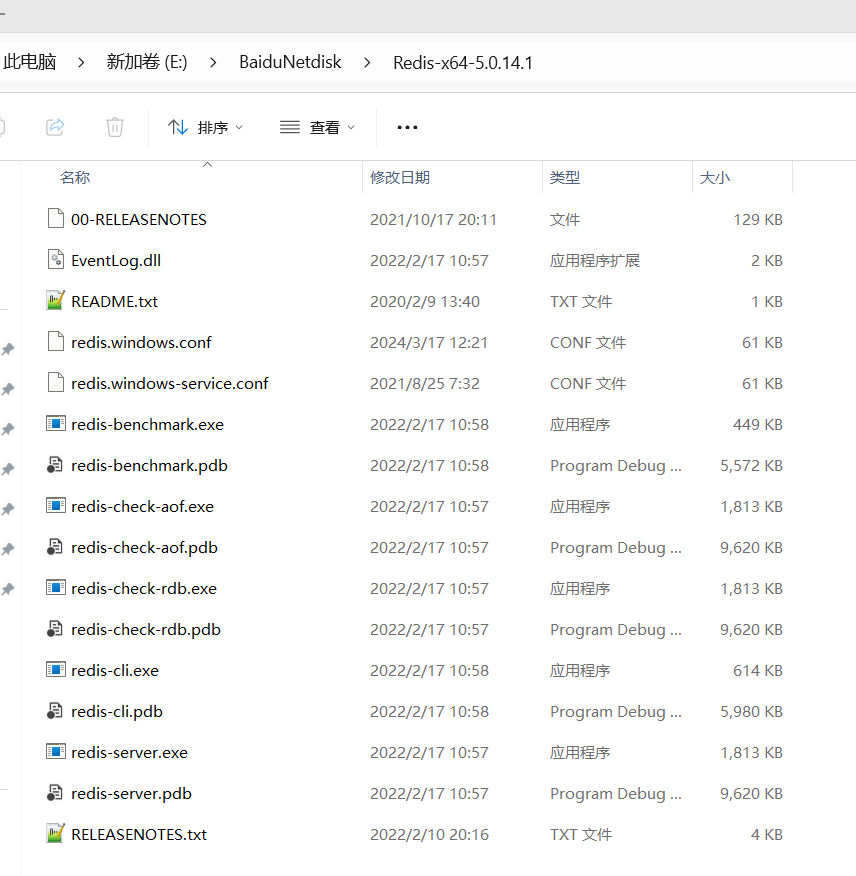Expand breadcrumb chevron after BaiduNetdisk
Viewport: 856px width, 876px height.
pyautogui.click(x=367, y=63)
